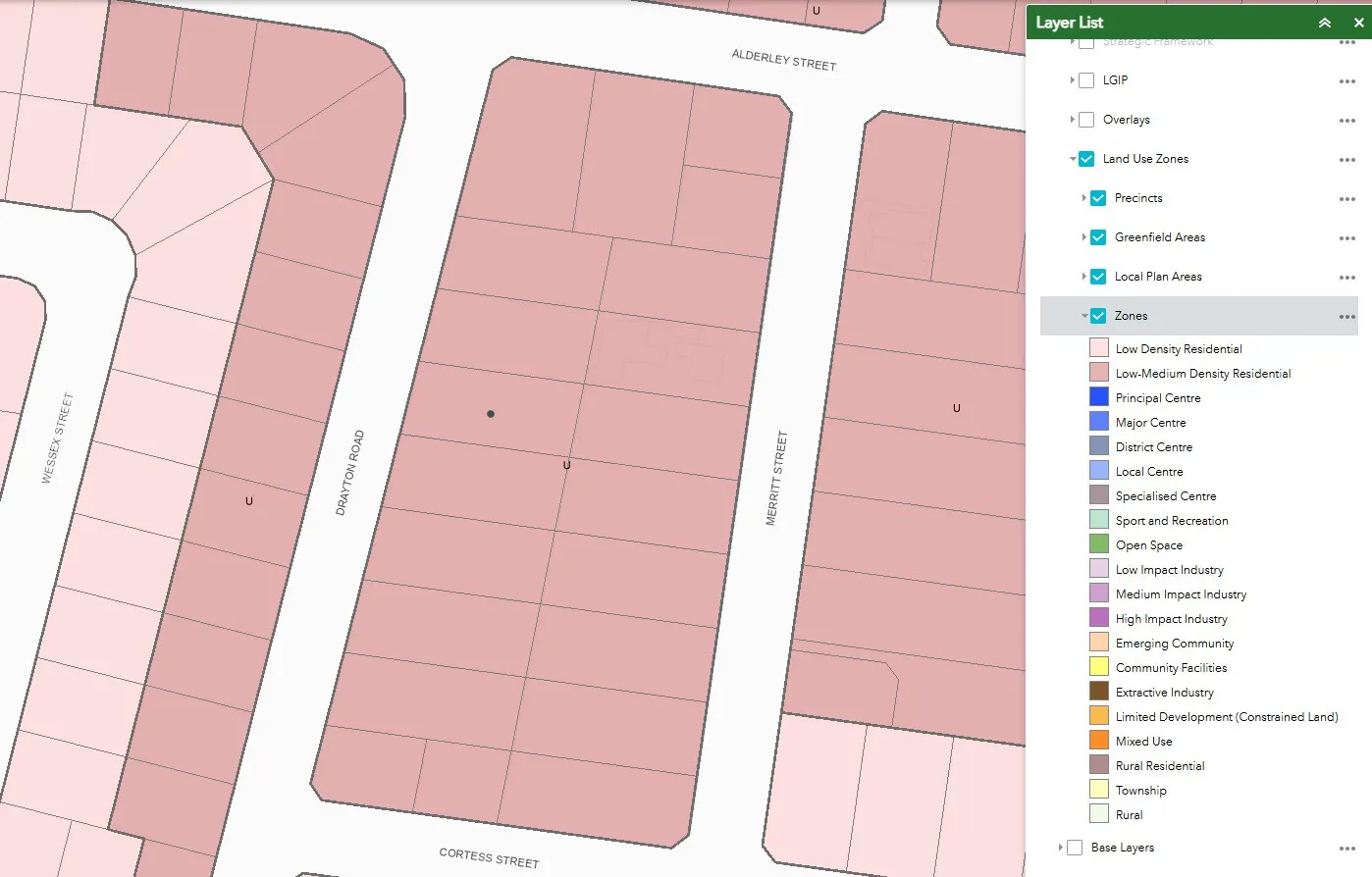Uncheck the Zones layer checkbox
This screenshot has width=1372, height=877.
coord(1098,316)
